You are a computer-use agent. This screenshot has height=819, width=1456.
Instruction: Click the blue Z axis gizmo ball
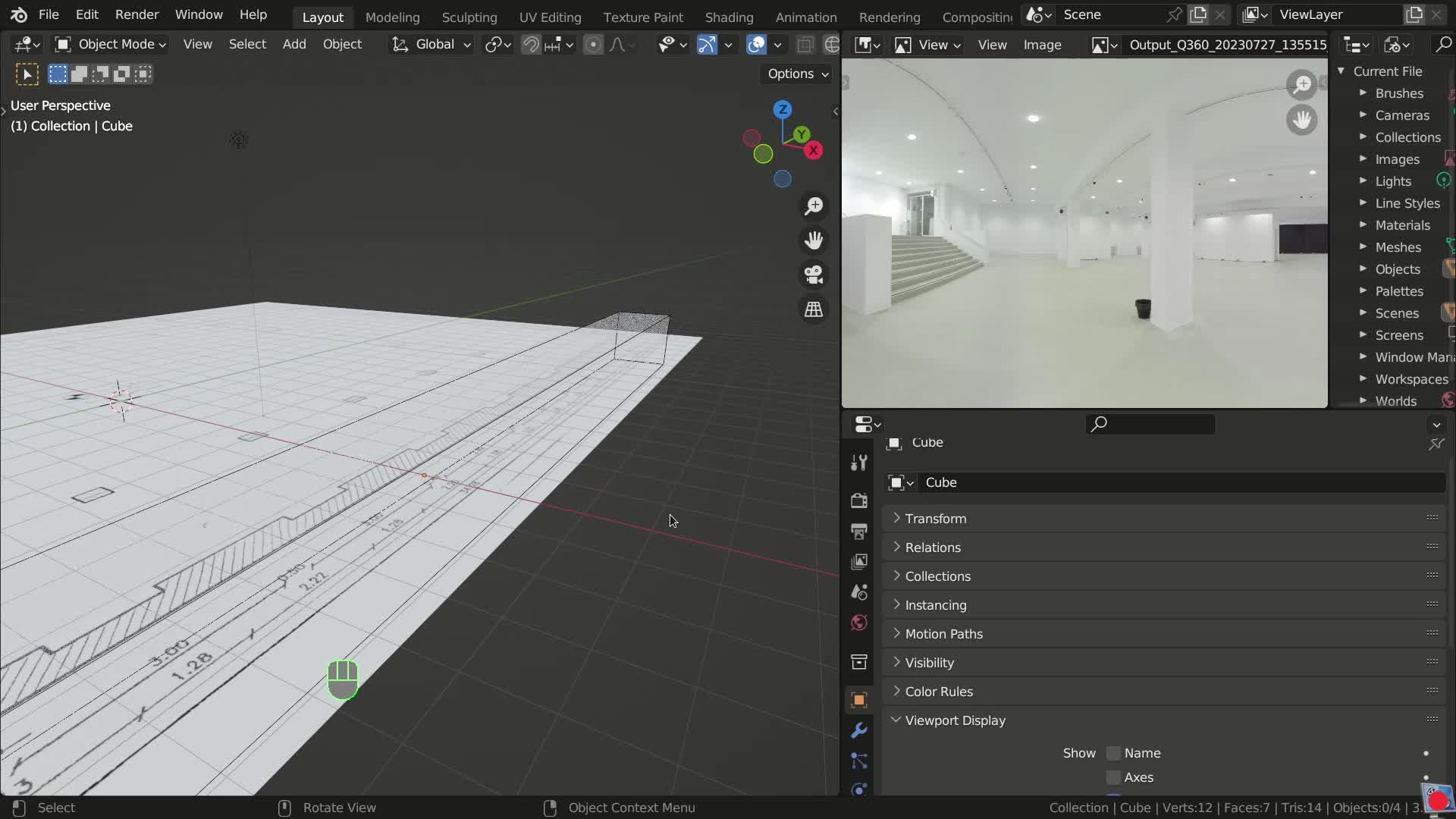click(x=783, y=109)
